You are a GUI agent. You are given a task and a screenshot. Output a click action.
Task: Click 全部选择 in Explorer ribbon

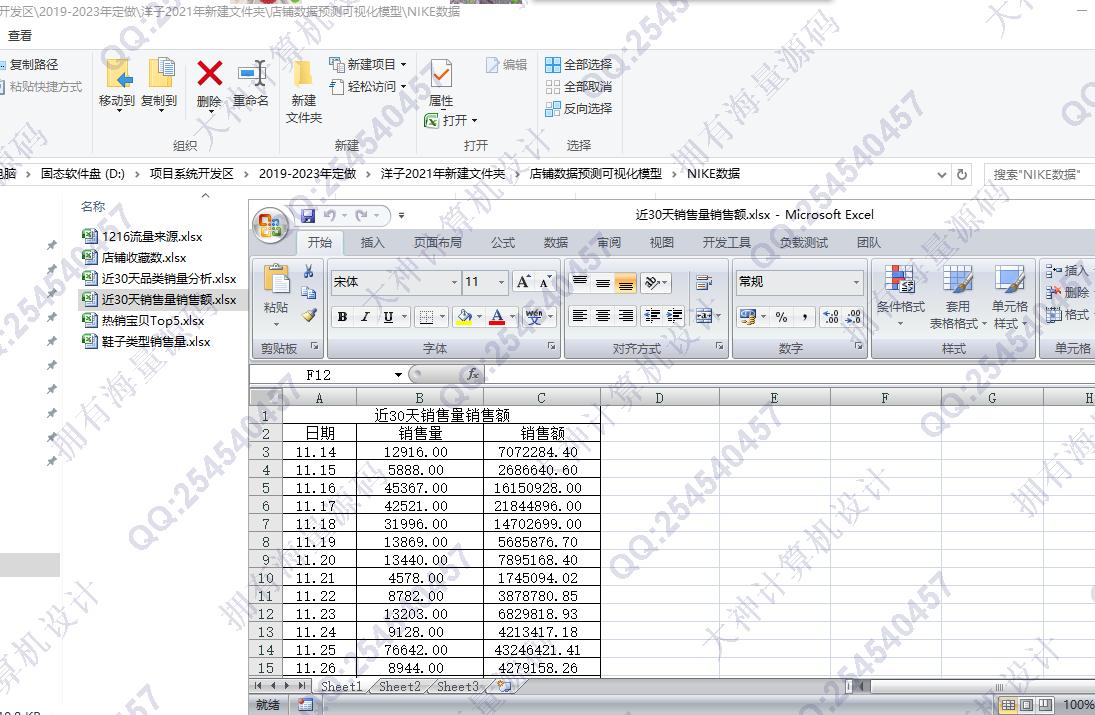[579, 64]
